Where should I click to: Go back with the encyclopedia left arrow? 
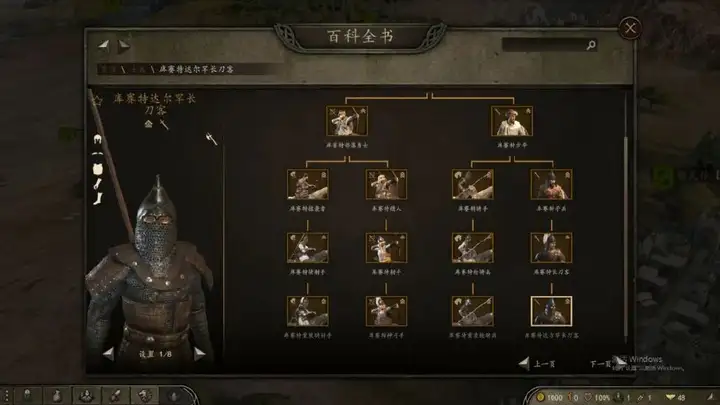[104, 45]
